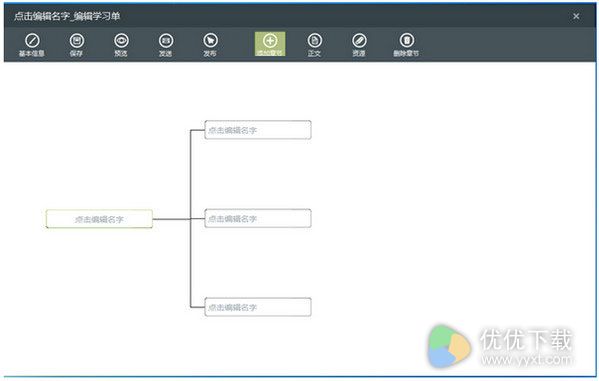The width and height of the screenshot is (599, 381).
Task: Click the 发送 send icon
Action: coord(166,40)
